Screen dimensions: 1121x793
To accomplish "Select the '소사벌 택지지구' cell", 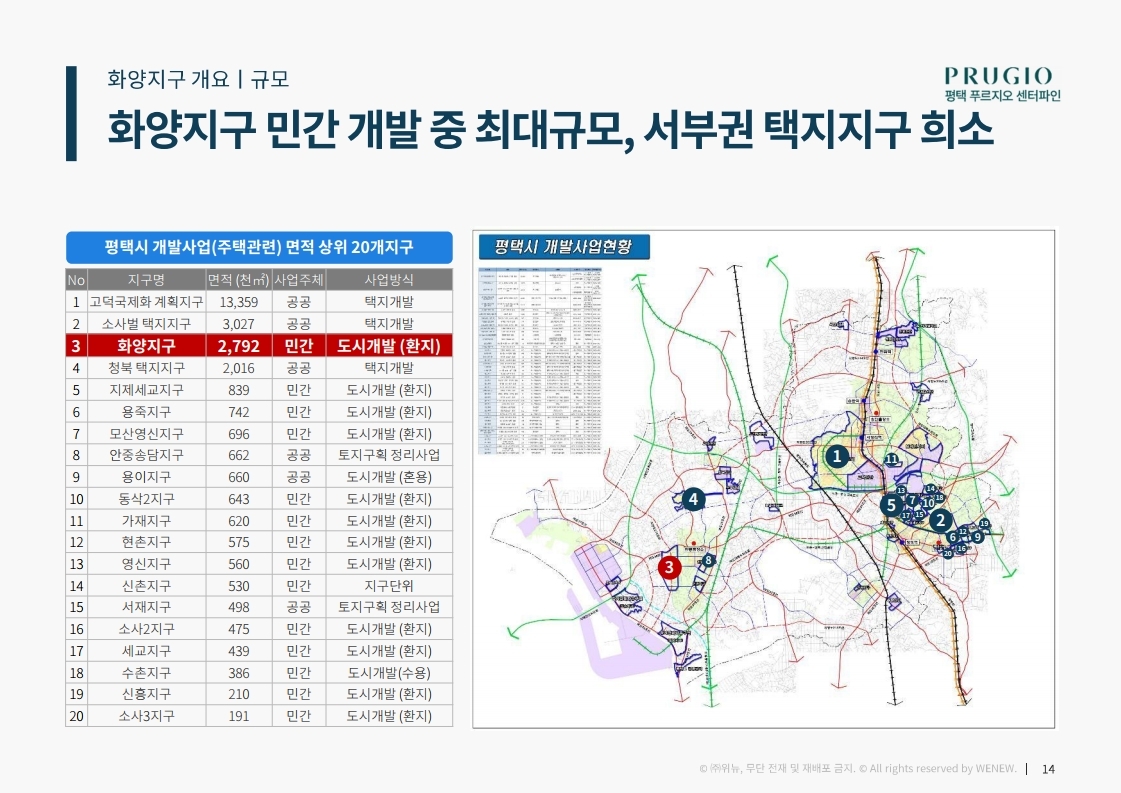I will [147, 324].
